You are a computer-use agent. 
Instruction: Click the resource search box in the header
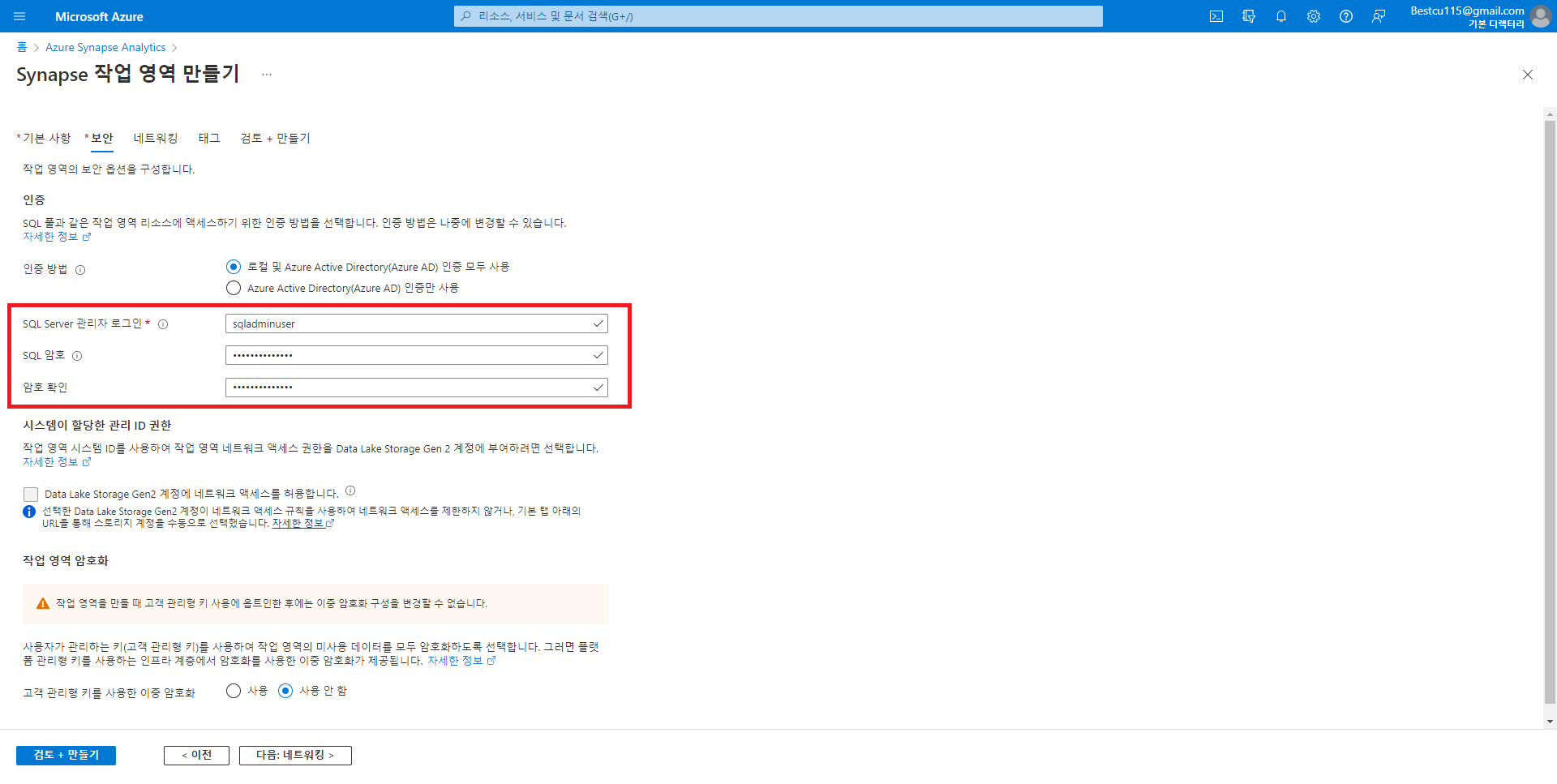778,16
